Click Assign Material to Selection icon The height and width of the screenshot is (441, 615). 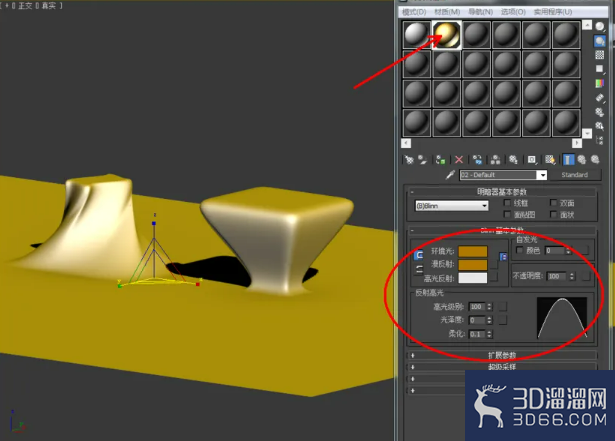440,160
